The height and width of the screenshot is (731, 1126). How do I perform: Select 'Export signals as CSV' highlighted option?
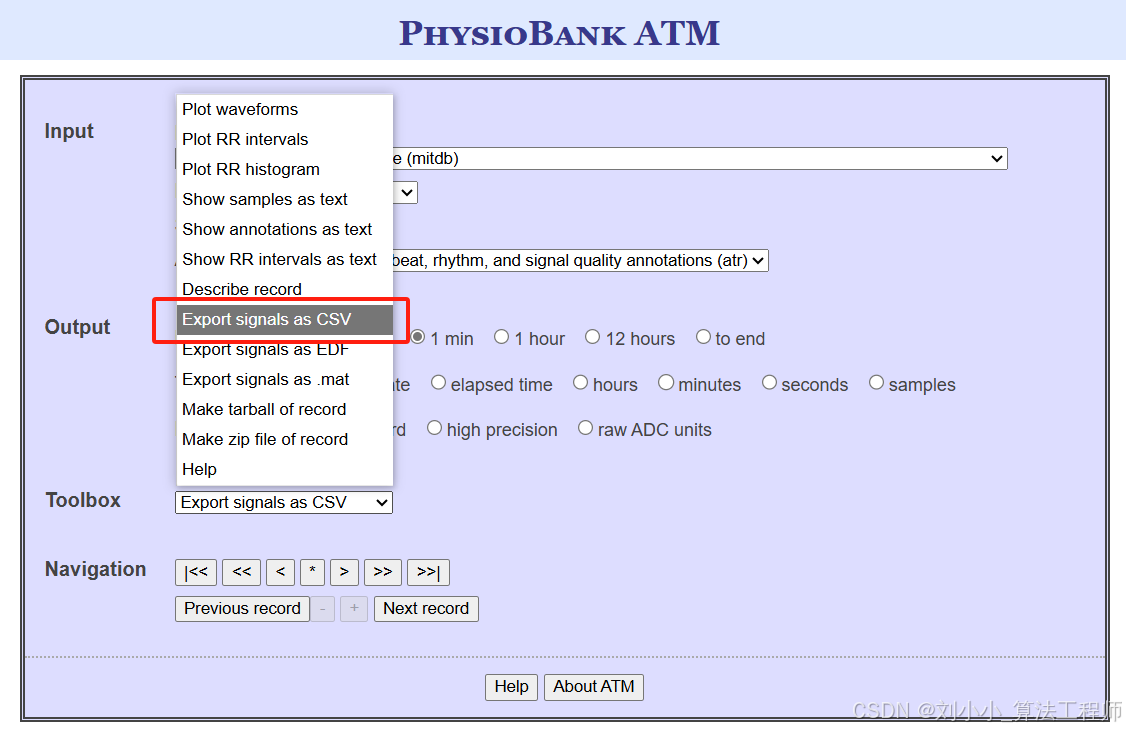(284, 320)
